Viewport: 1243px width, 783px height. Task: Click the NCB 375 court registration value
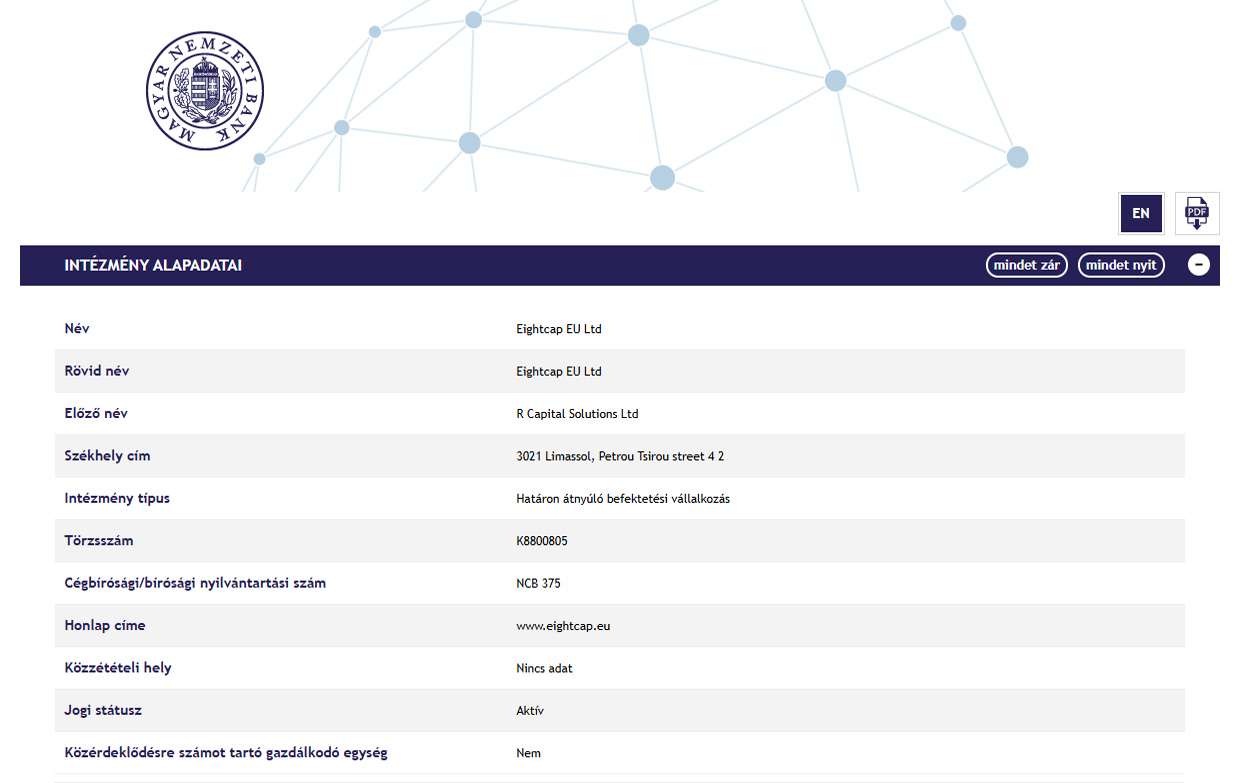538,583
